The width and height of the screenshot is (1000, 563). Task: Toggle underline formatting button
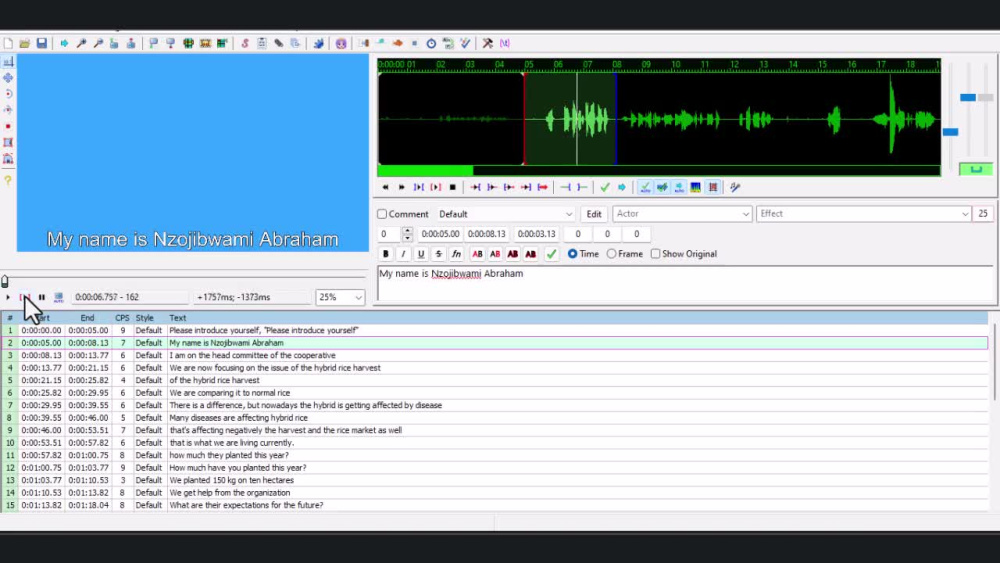421,254
